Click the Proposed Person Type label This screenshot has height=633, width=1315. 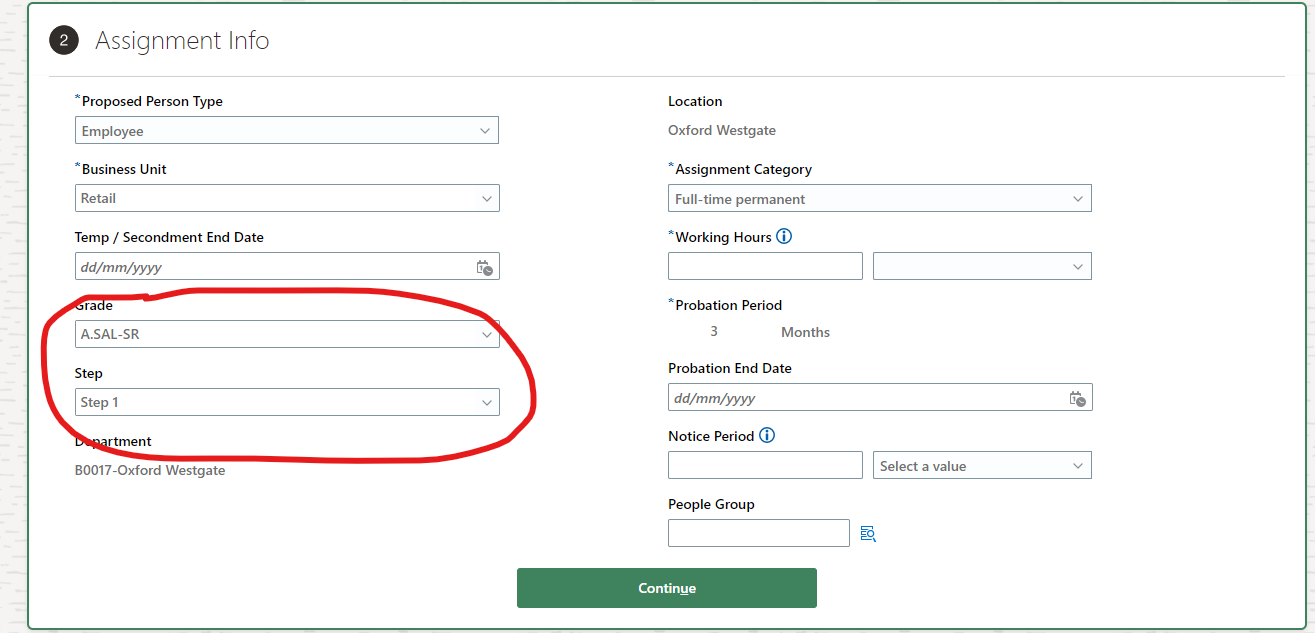click(x=152, y=101)
